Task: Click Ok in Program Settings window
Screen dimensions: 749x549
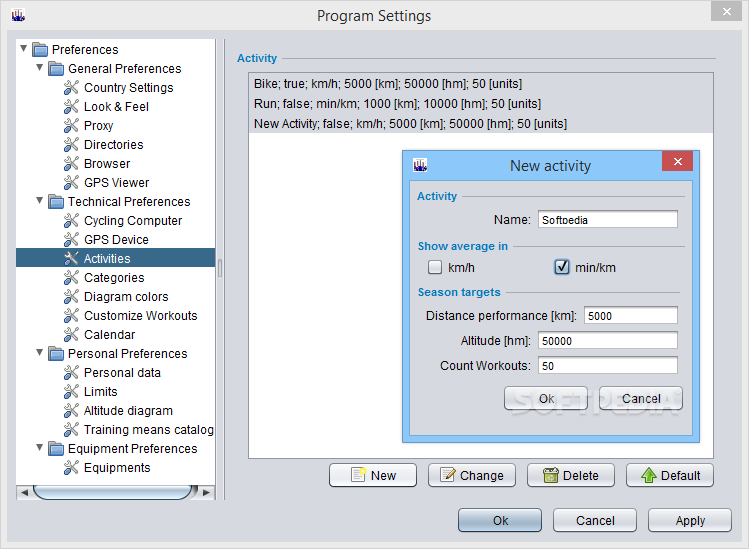Action: coord(500,520)
